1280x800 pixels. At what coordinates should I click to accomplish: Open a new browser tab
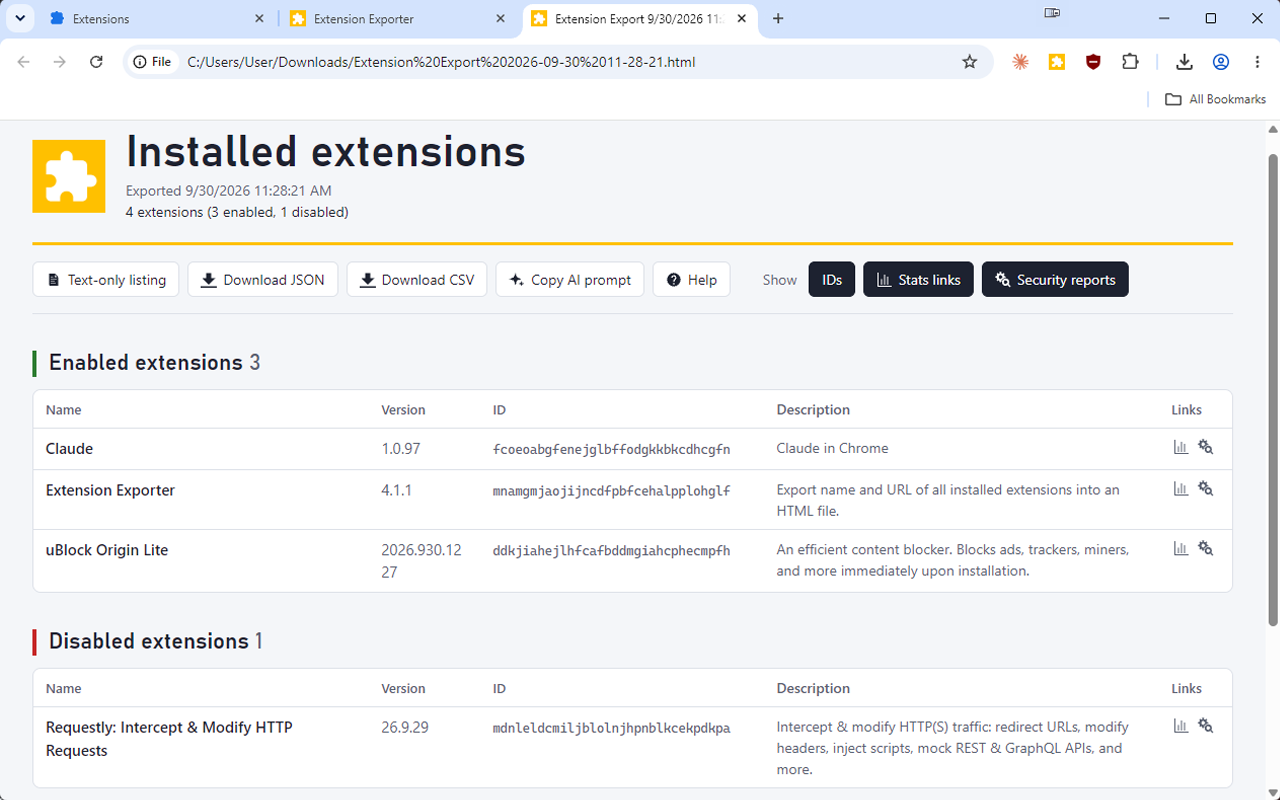[779, 19]
